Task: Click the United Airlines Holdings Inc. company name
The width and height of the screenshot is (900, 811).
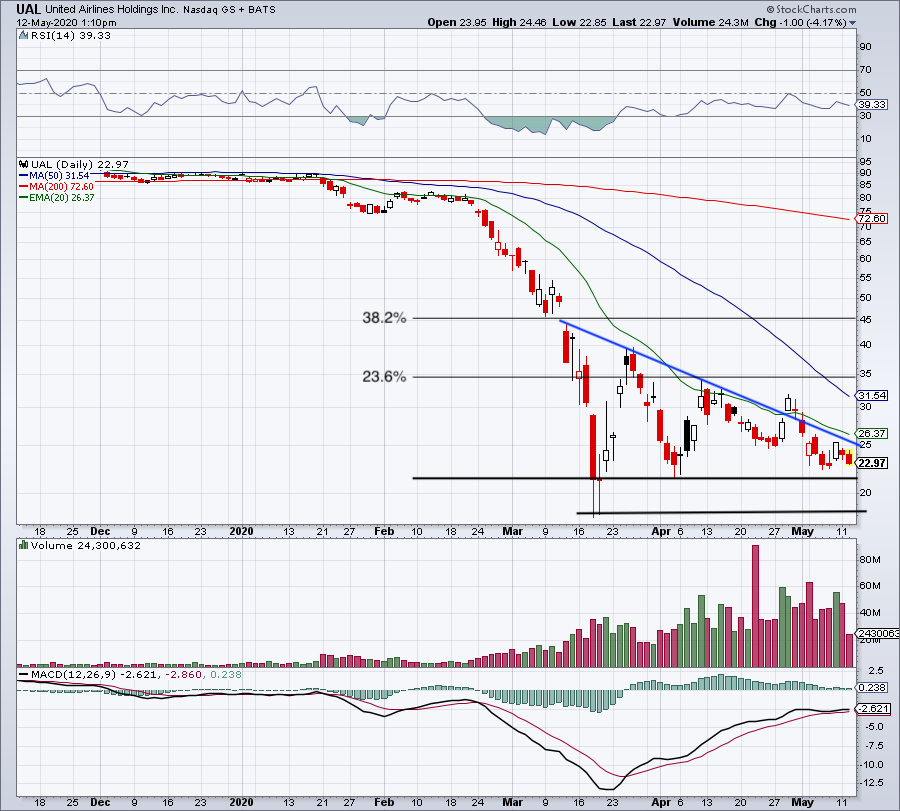Action: pos(112,9)
